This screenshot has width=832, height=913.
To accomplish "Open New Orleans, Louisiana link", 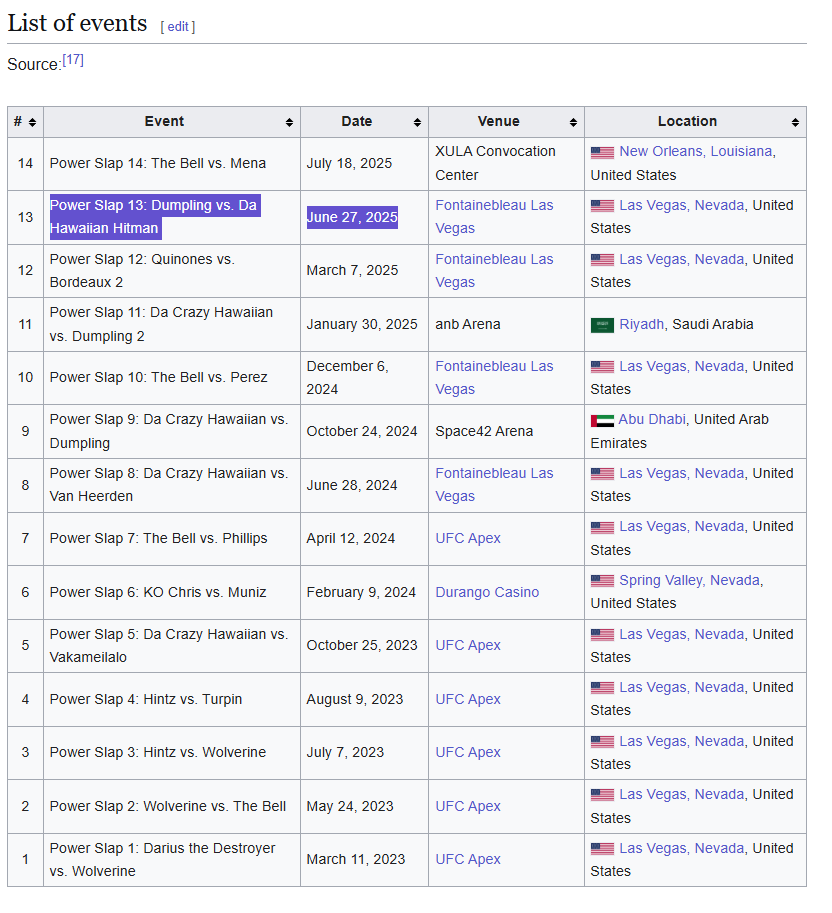I will pyautogui.click(x=696, y=151).
